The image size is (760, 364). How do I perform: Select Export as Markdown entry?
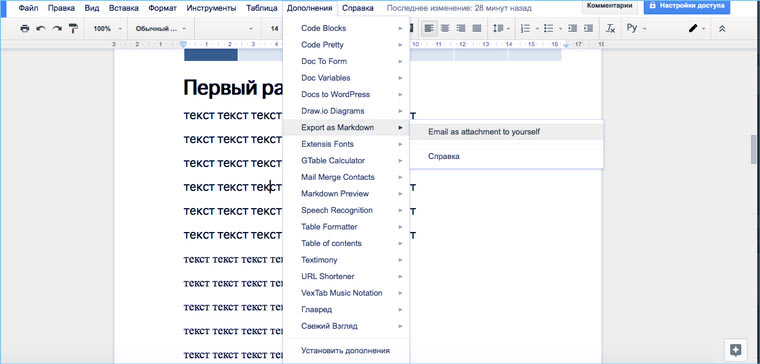coord(346,127)
